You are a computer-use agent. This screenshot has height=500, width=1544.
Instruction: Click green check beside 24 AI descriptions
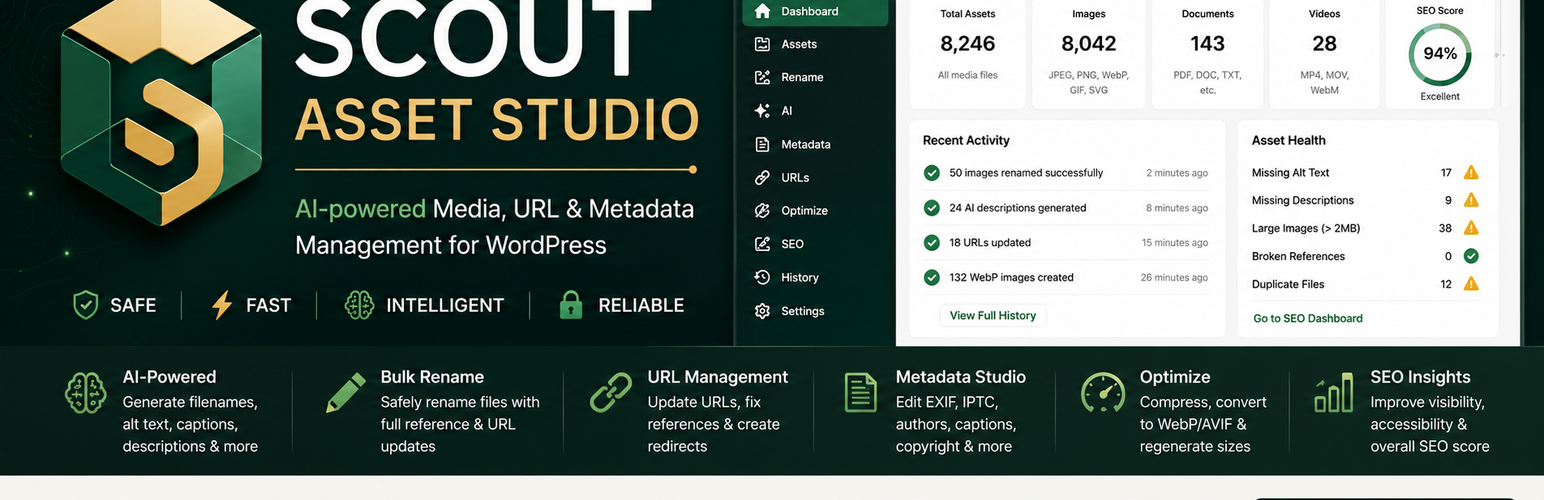pos(932,208)
